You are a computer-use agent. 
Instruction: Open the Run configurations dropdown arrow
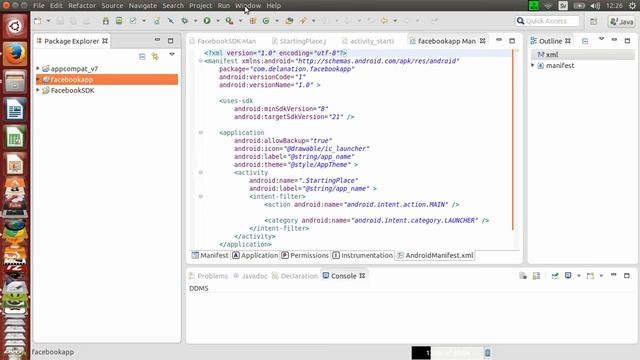[218, 21]
